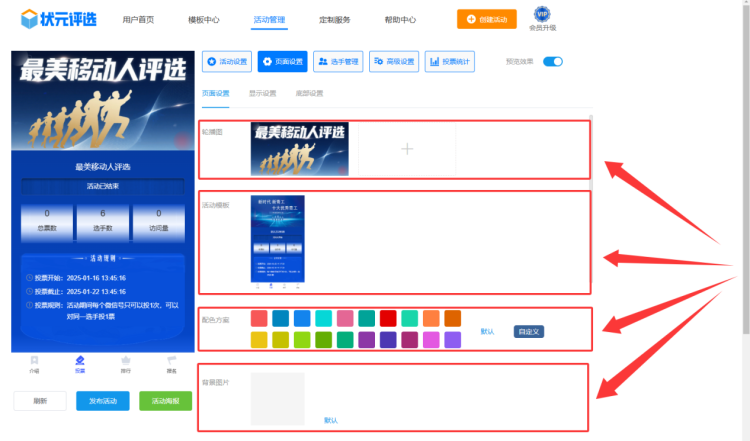Screen dimensions: 750x441
Task: Open 选手管理 contestant management
Action: tap(338, 61)
